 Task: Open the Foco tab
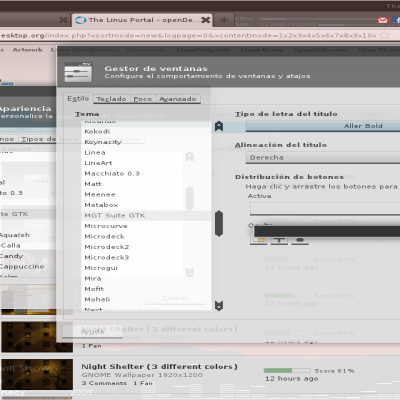[x=143, y=99]
